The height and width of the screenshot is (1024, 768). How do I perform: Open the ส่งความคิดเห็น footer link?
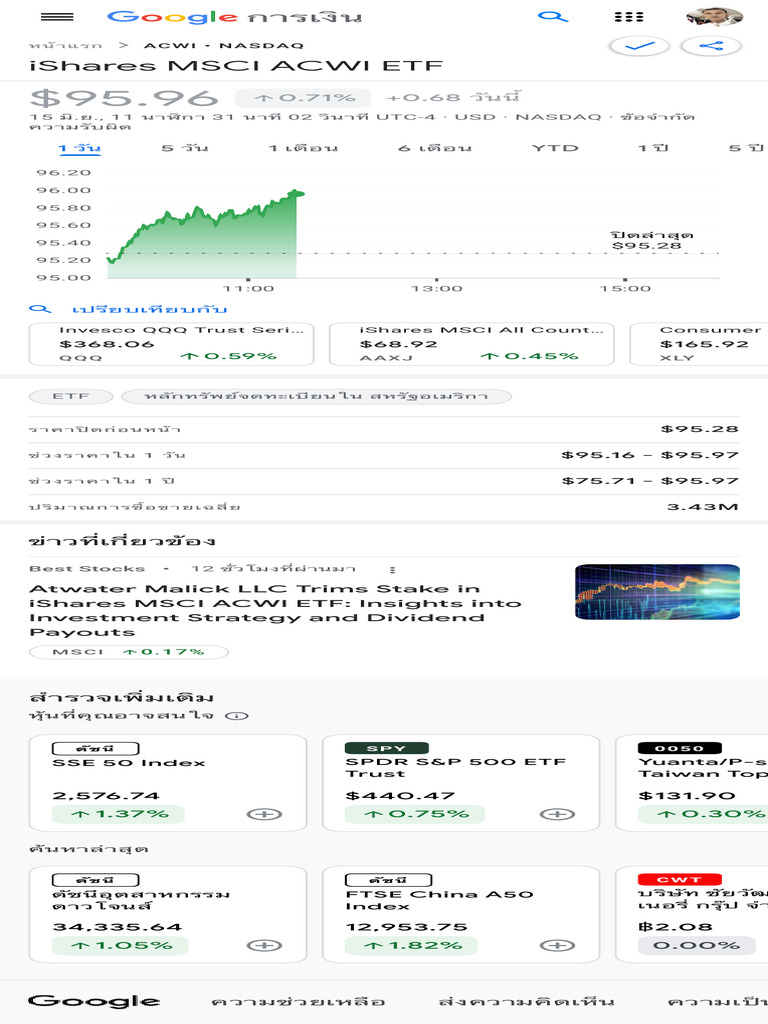coord(526,1001)
